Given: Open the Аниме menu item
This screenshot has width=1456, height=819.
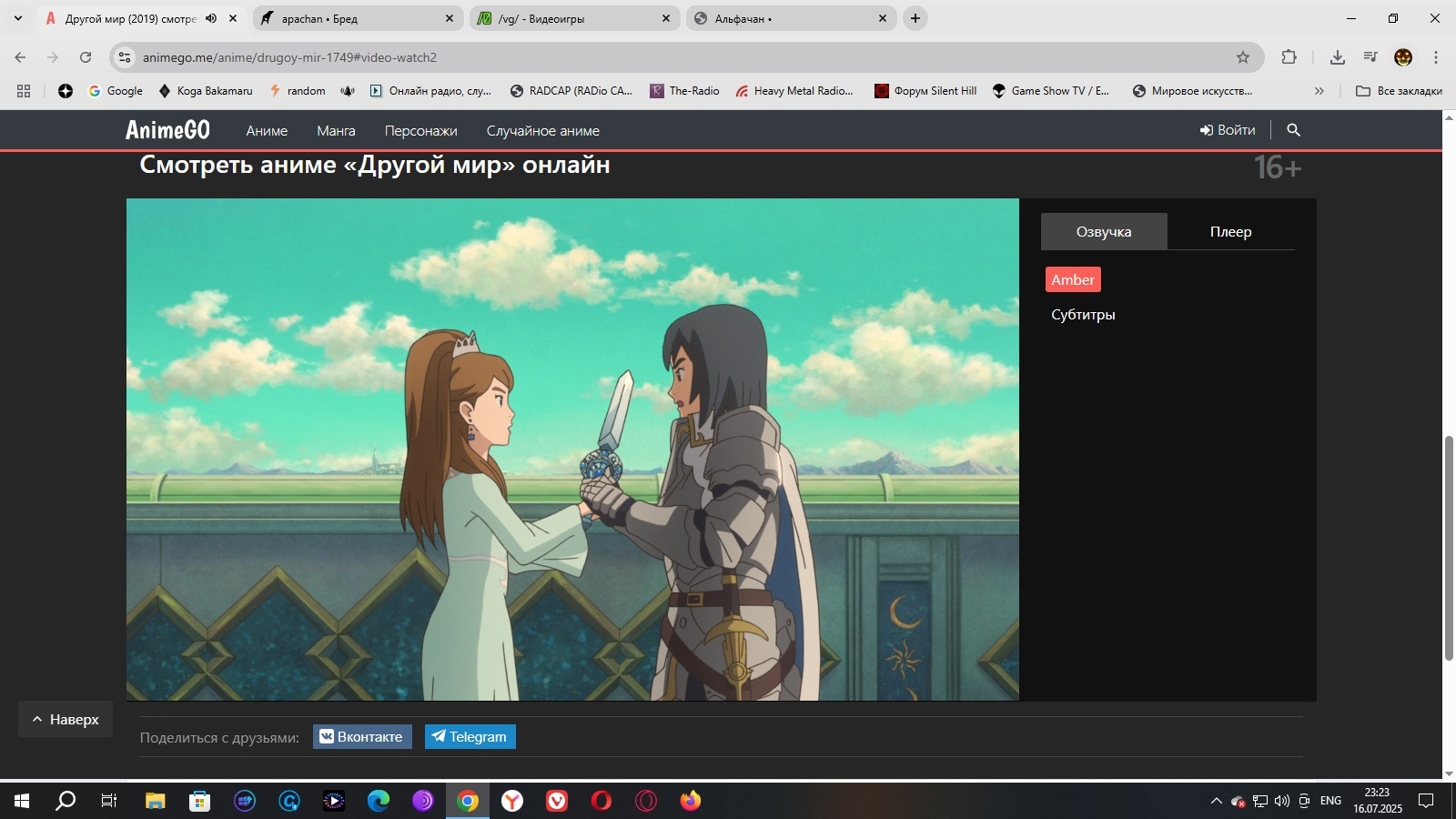Looking at the screenshot, I should 267,130.
